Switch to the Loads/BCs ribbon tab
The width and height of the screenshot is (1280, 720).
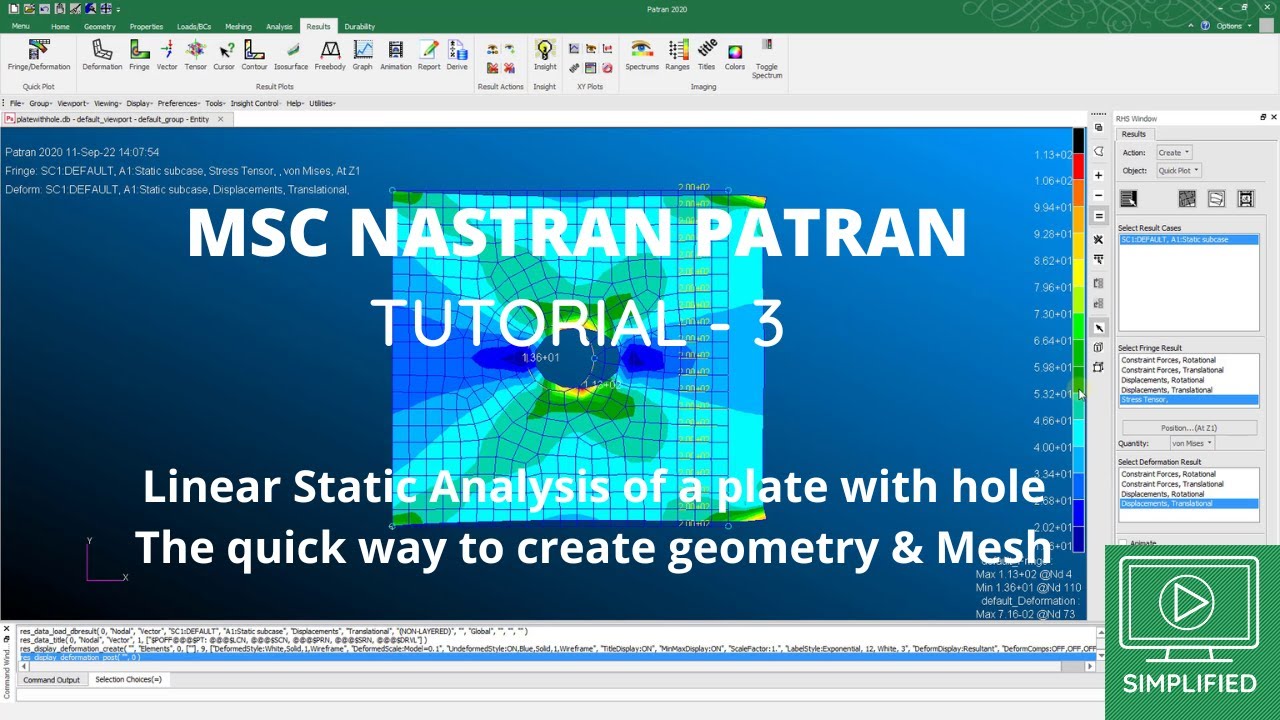coord(194,27)
